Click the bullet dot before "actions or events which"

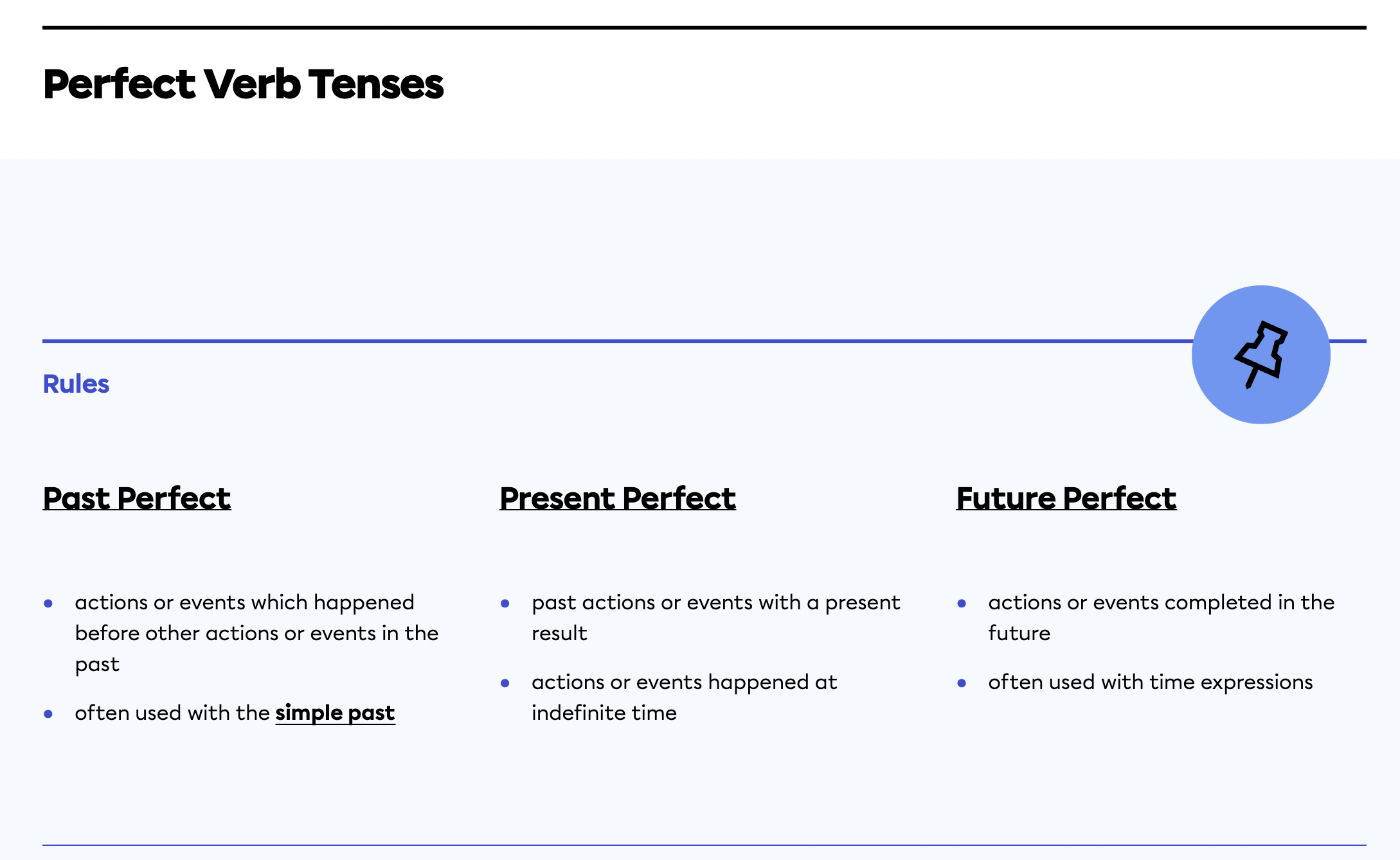coord(48,604)
